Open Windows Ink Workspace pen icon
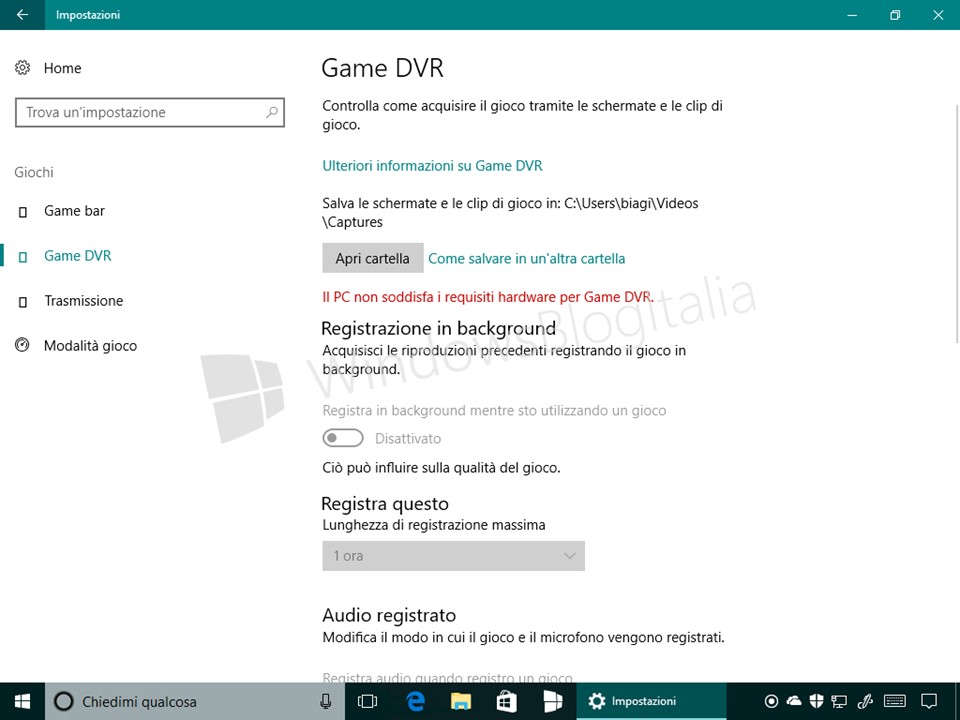The height and width of the screenshot is (720, 960). (864, 701)
